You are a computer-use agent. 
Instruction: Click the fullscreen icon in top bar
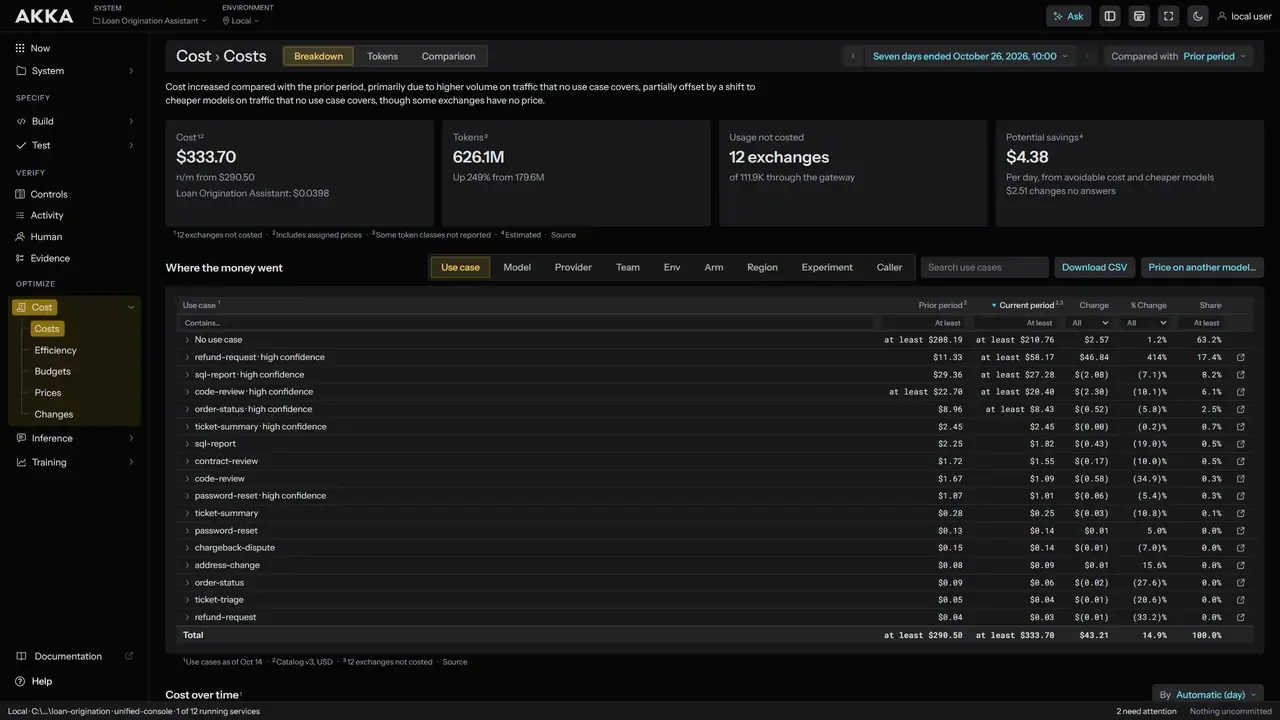[x=1168, y=16]
